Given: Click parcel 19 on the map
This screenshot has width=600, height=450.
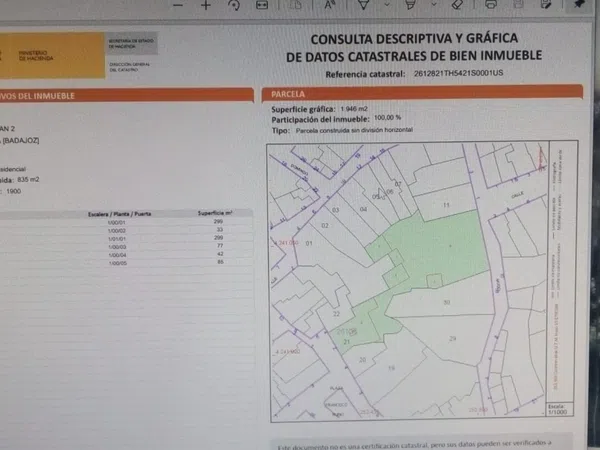Looking at the screenshot, I should pos(391,368).
